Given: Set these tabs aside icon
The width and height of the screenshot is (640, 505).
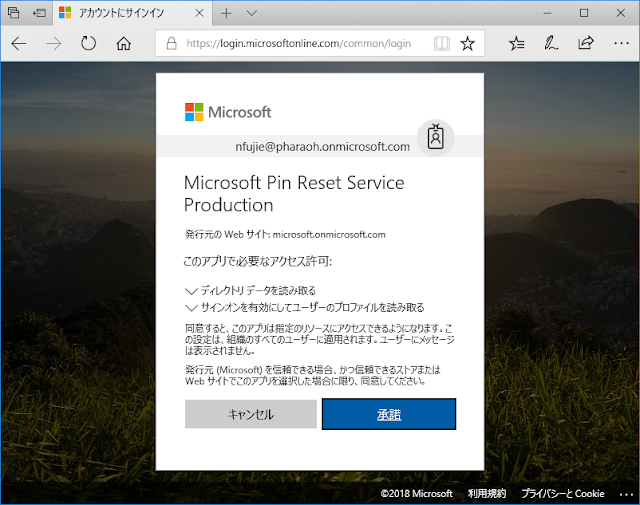Looking at the screenshot, I should coord(39,13).
